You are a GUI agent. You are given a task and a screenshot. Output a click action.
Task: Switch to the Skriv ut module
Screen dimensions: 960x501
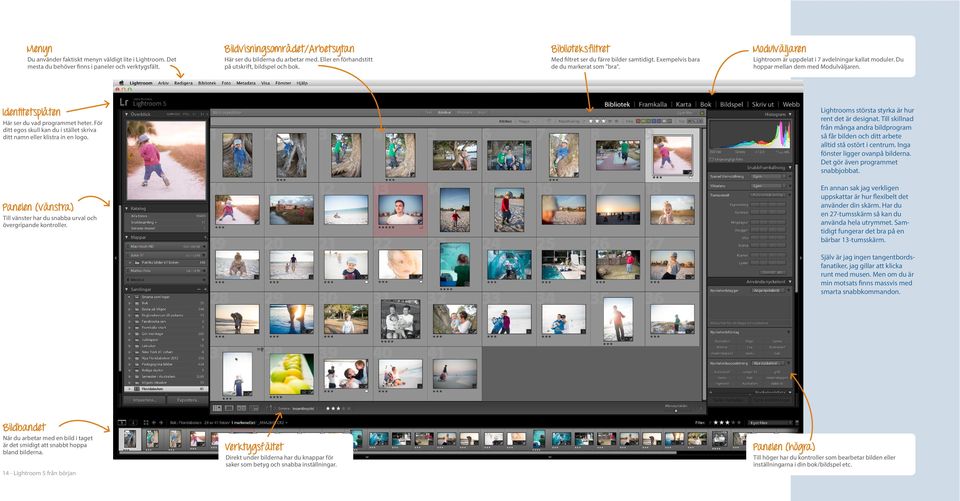pyautogui.click(x=762, y=104)
